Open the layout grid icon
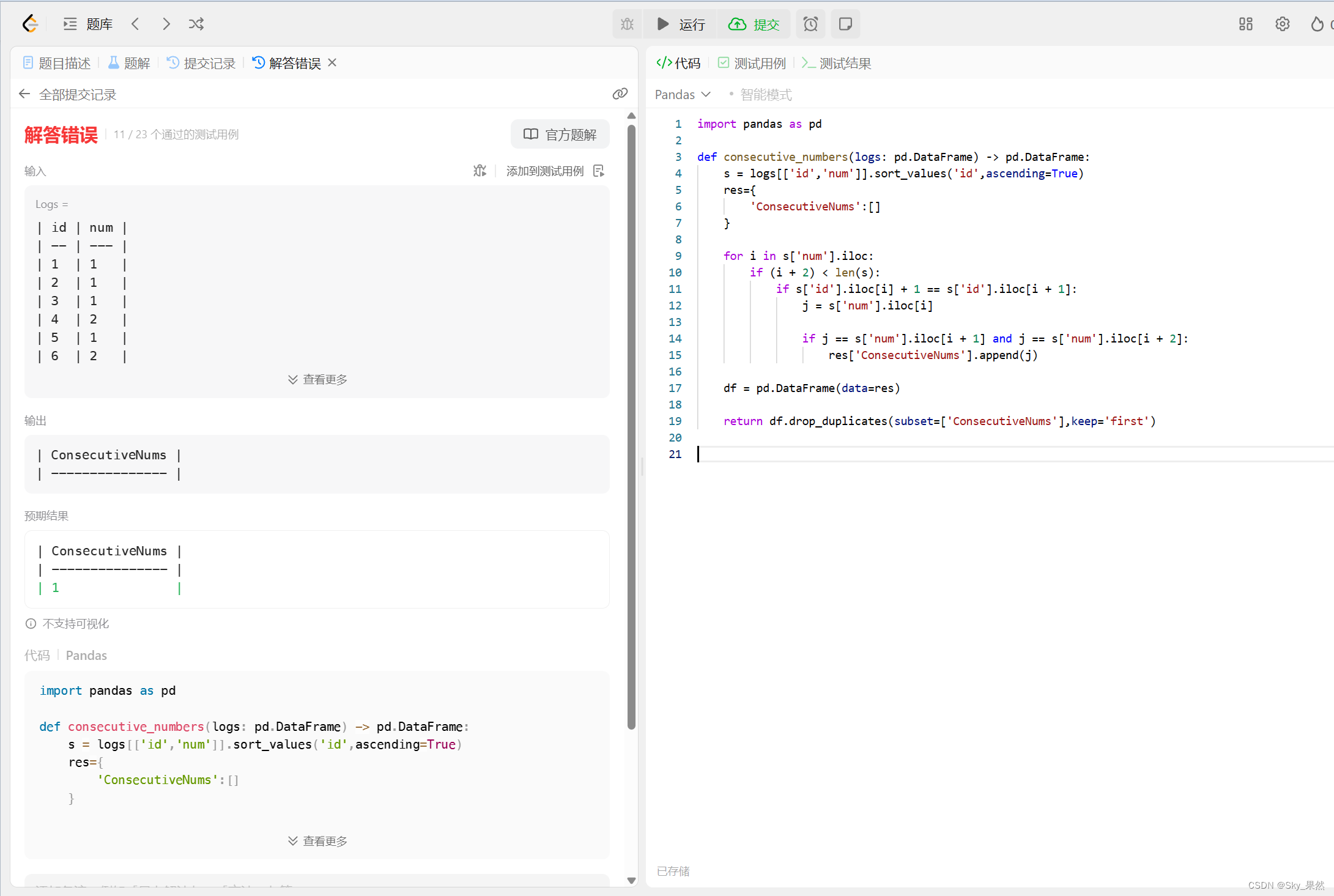Viewport: 1334px width, 896px height. tap(1245, 24)
